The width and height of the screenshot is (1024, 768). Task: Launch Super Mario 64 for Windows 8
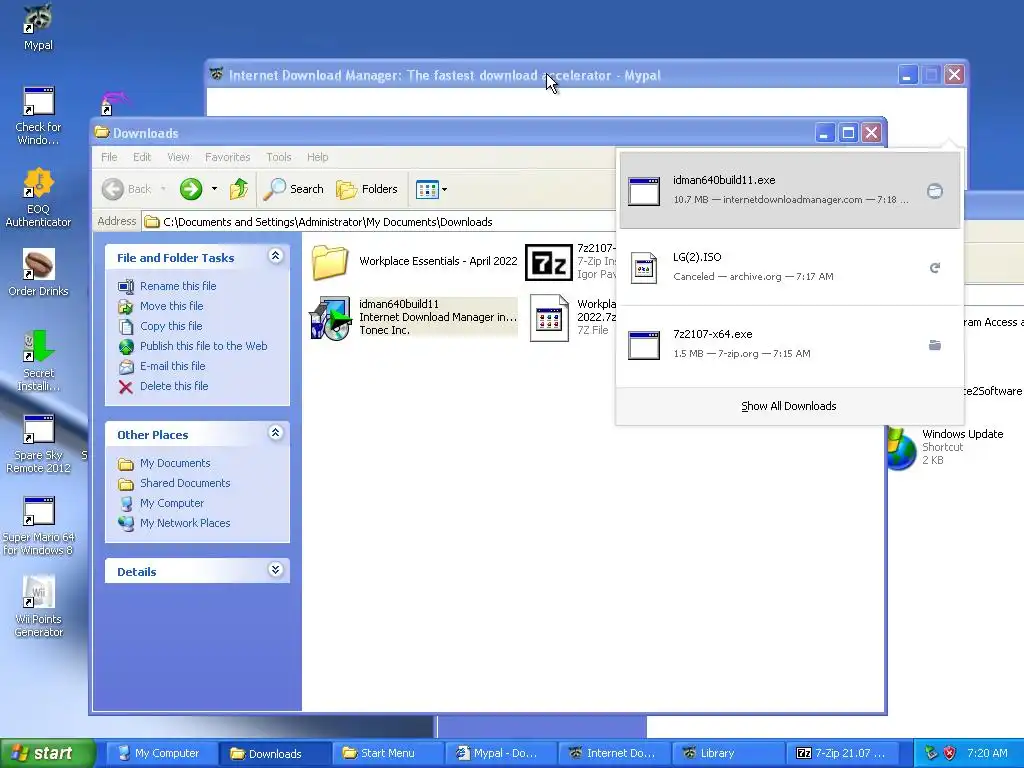(x=38, y=526)
